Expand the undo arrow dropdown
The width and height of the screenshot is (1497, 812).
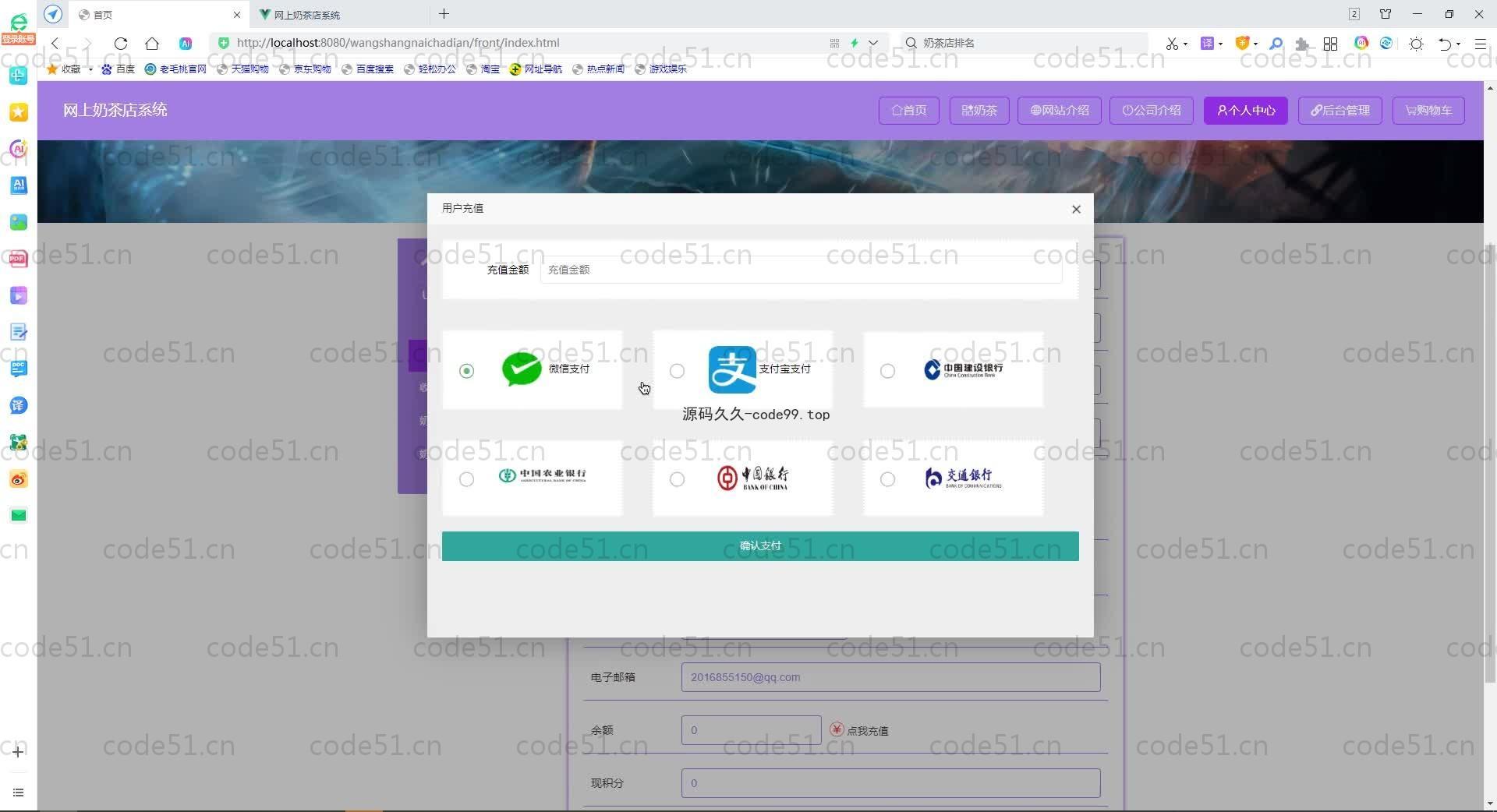click(x=1458, y=44)
